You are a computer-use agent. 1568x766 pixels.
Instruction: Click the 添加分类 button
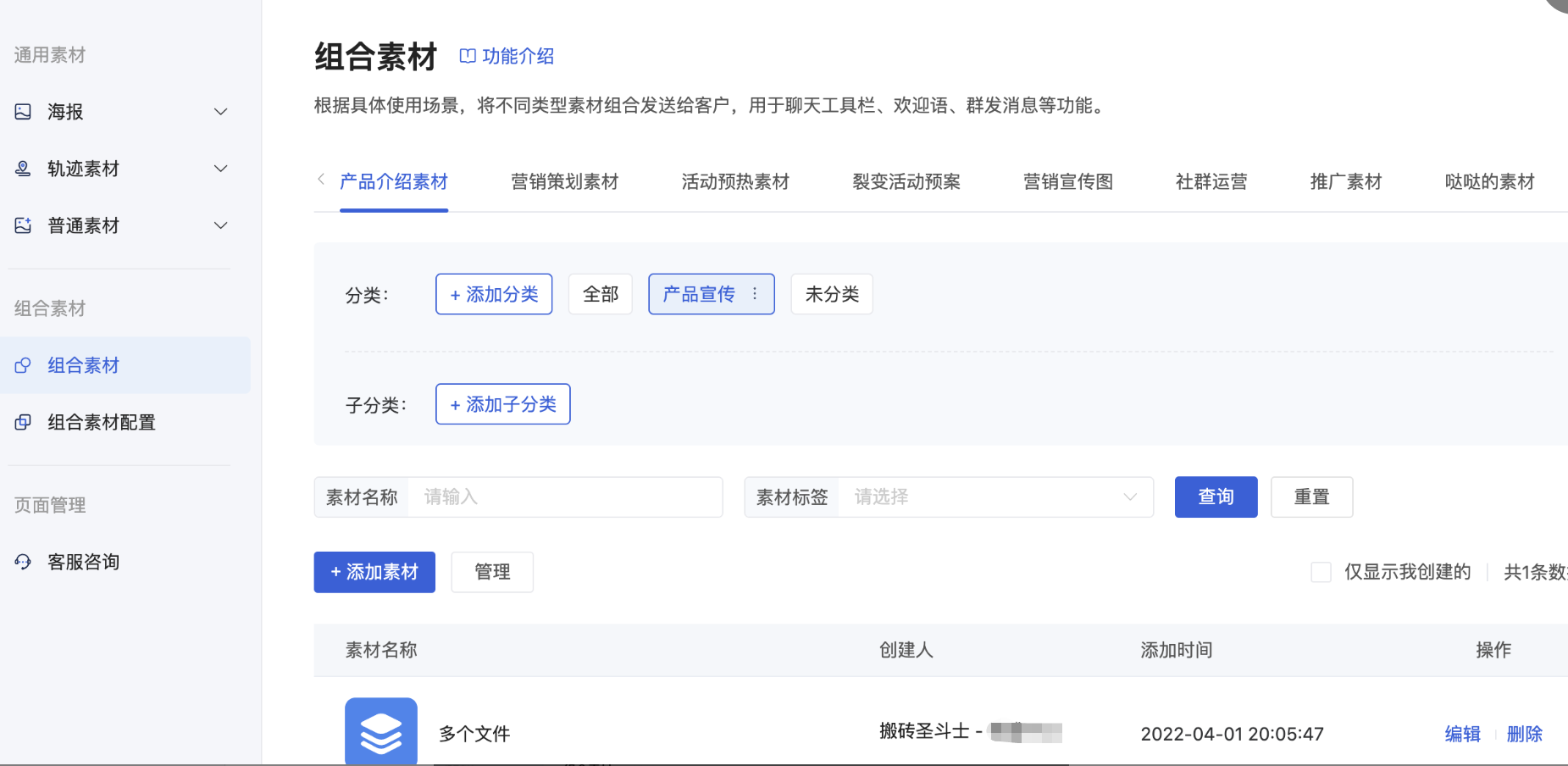coord(494,294)
